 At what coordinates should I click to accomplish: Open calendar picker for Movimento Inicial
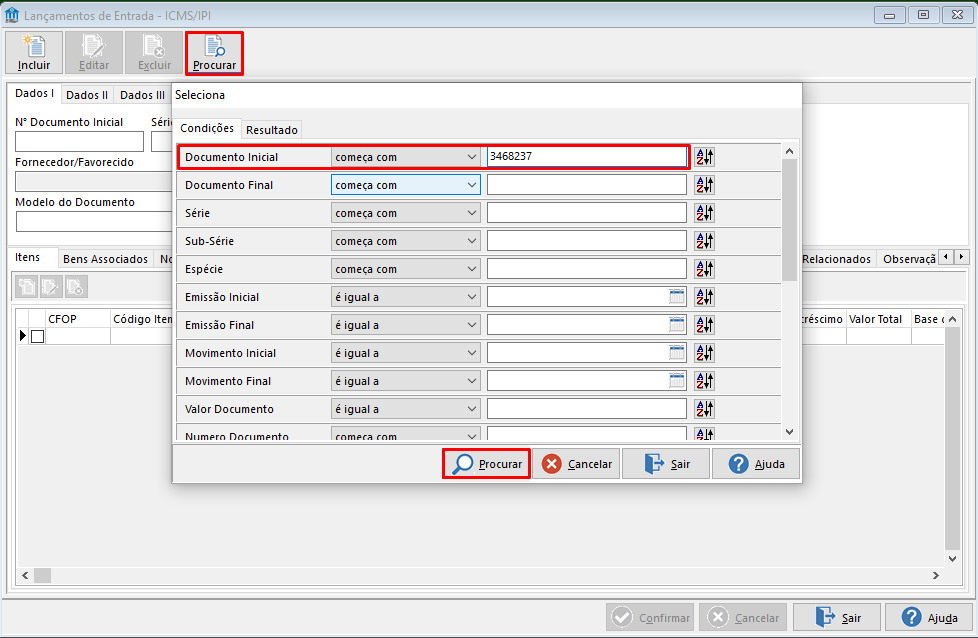(x=677, y=353)
